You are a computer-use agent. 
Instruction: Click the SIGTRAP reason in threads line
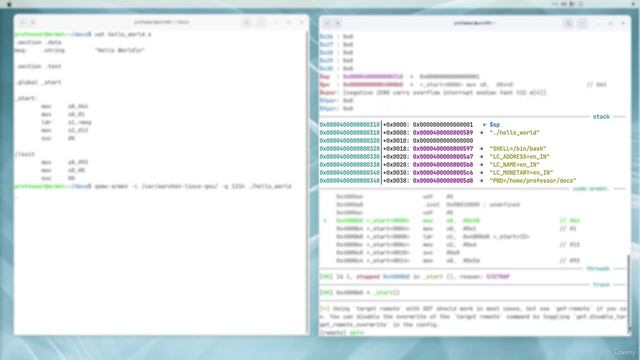(x=498, y=277)
